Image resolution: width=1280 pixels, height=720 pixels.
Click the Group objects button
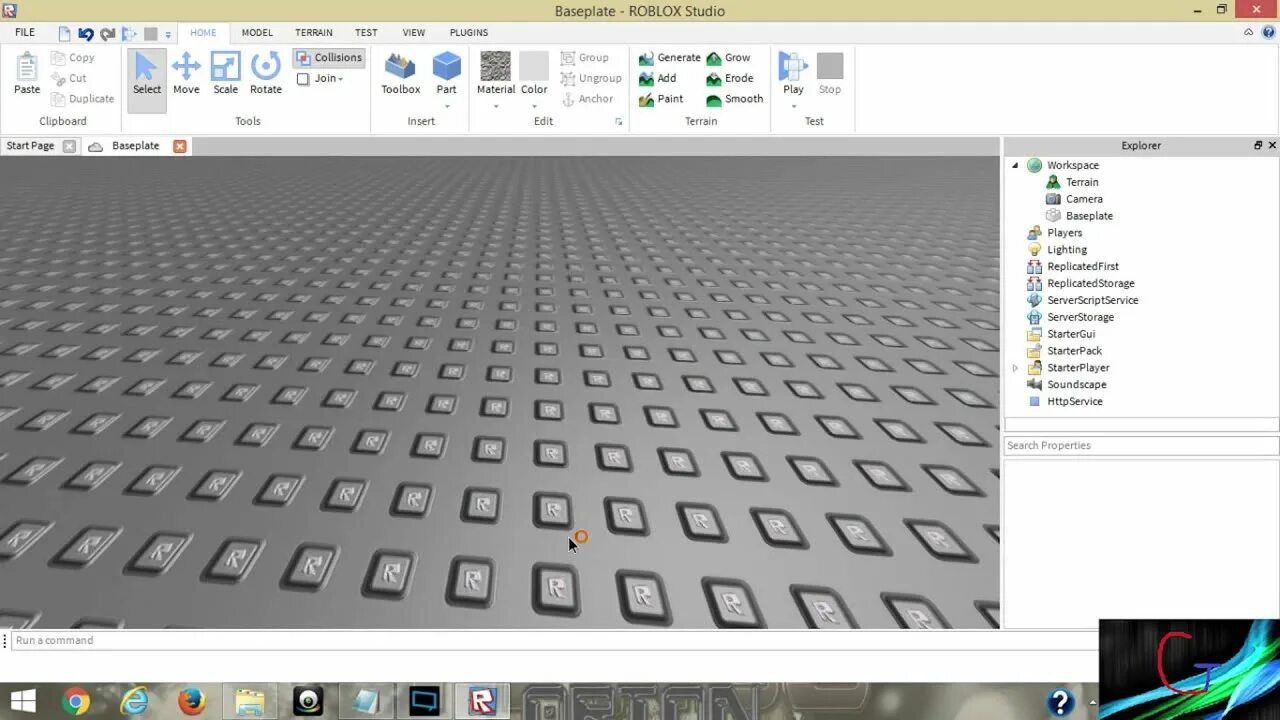(x=585, y=58)
